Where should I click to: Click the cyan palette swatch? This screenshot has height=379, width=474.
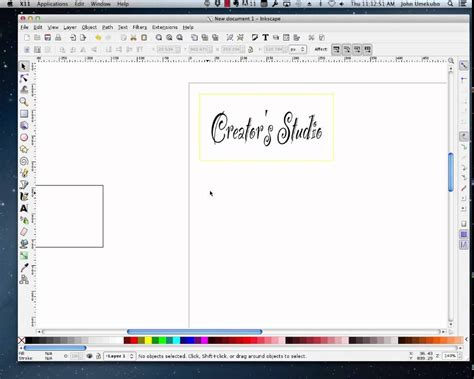click(176, 340)
